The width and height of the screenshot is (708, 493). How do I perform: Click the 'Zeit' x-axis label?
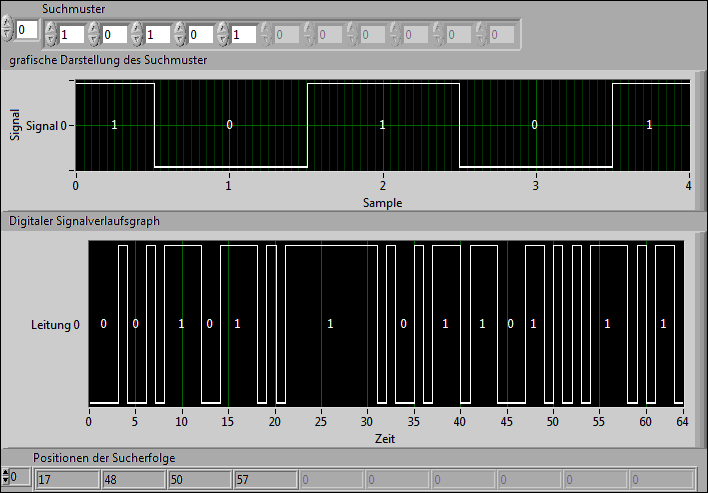tap(385, 438)
